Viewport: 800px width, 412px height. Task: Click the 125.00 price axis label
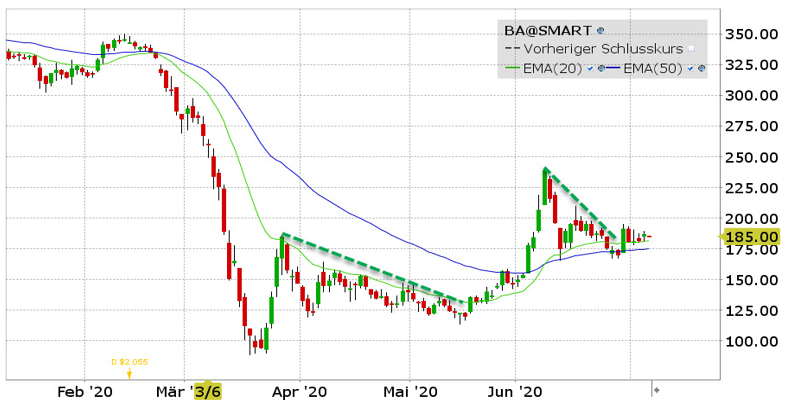(752, 311)
